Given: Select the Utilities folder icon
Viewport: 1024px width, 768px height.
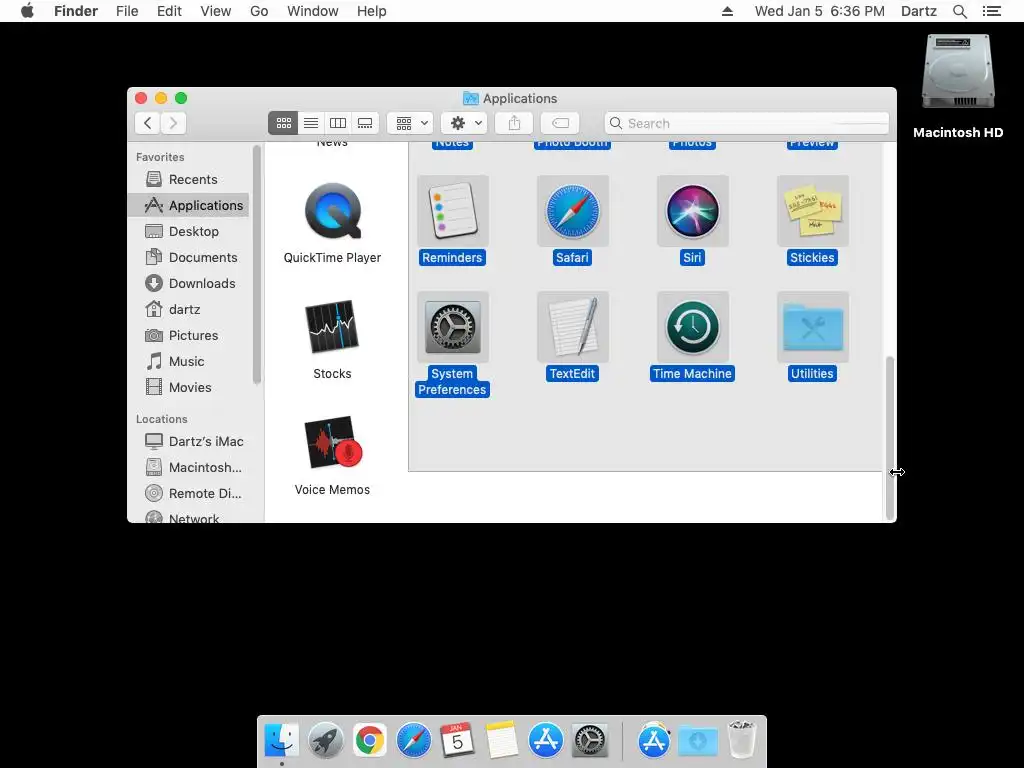Looking at the screenshot, I should point(812,327).
